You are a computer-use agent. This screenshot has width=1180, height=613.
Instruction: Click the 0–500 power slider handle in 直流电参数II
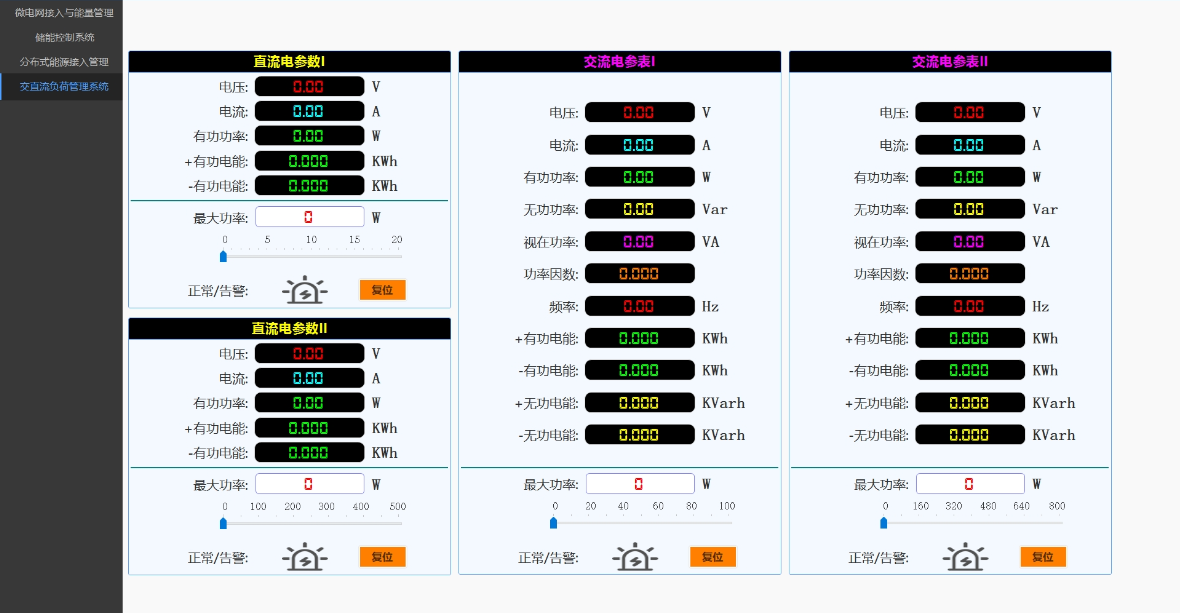coord(224,523)
